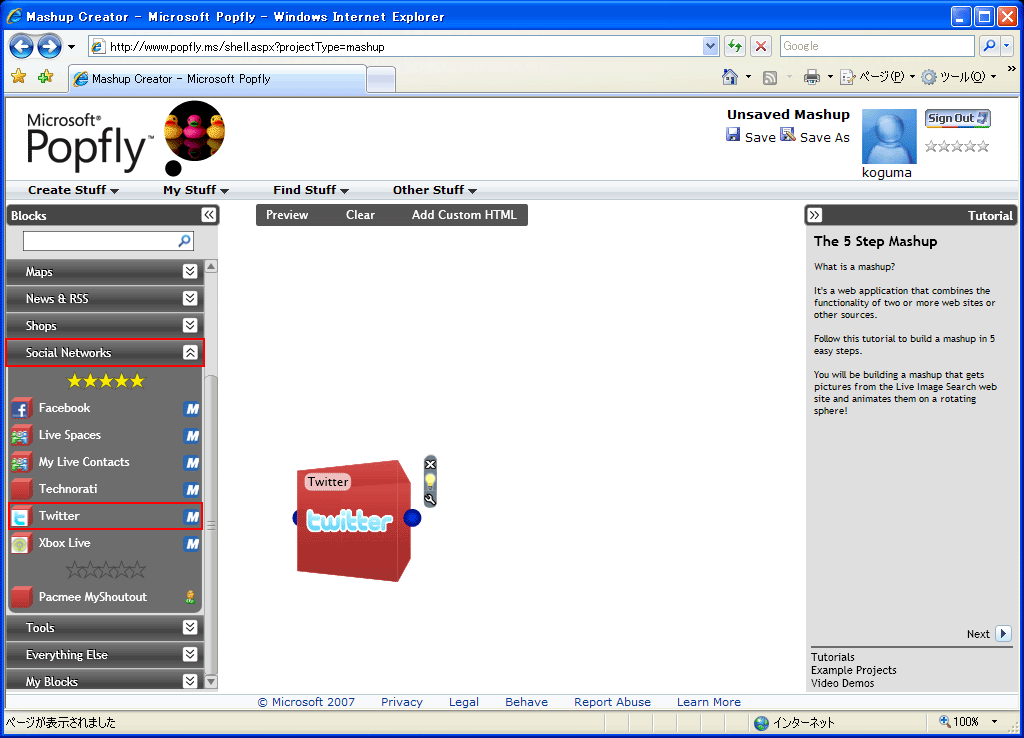Open Twitter block settings via wrench icon
The height and width of the screenshot is (738, 1024).
[430, 500]
